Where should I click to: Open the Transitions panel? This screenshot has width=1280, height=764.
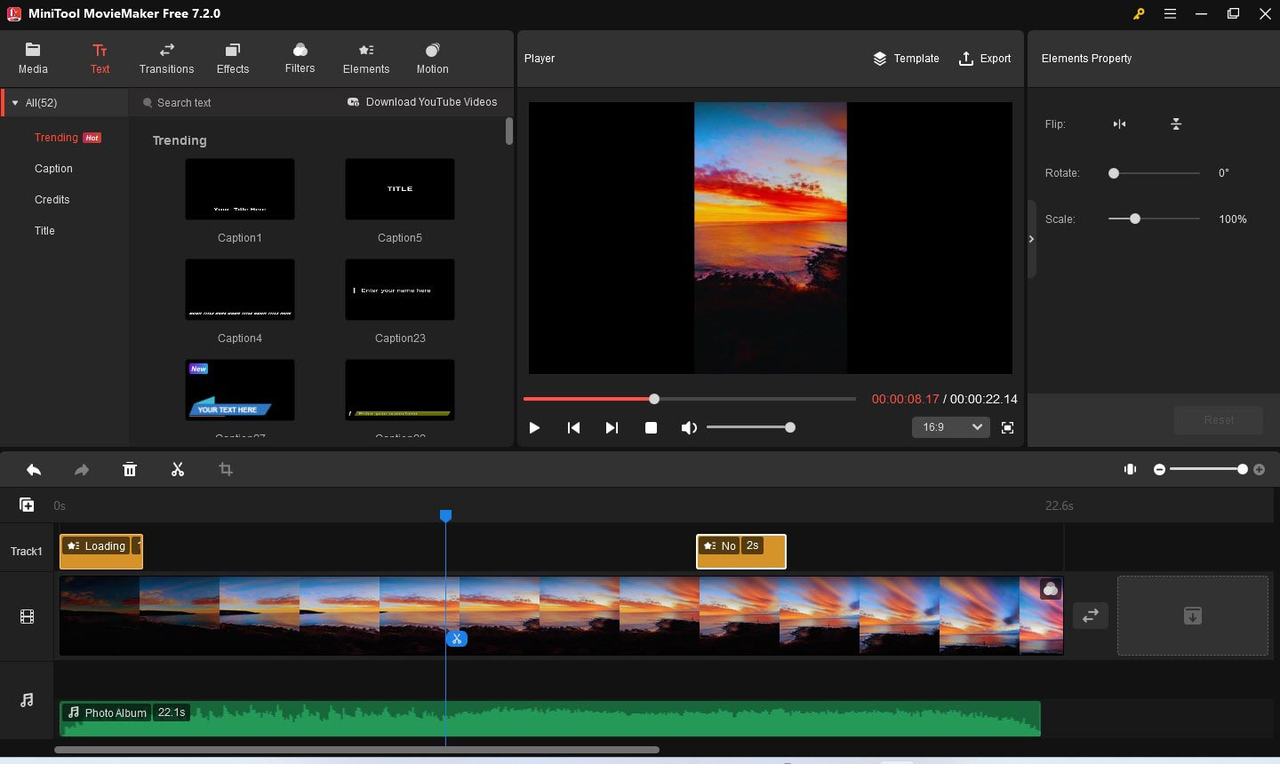pos(165,57)
